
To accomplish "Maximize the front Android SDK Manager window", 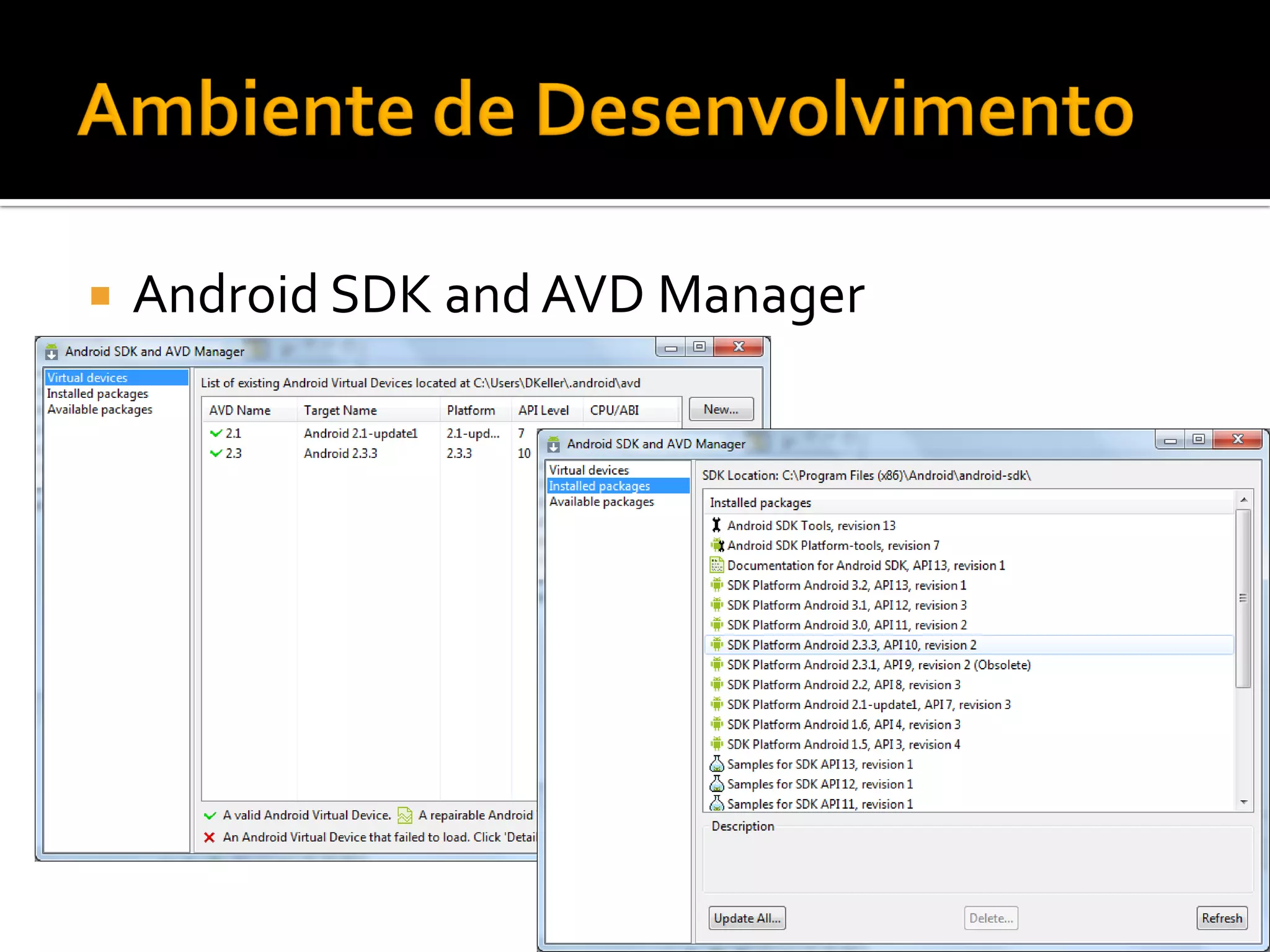I will [x=1199, y=439].
